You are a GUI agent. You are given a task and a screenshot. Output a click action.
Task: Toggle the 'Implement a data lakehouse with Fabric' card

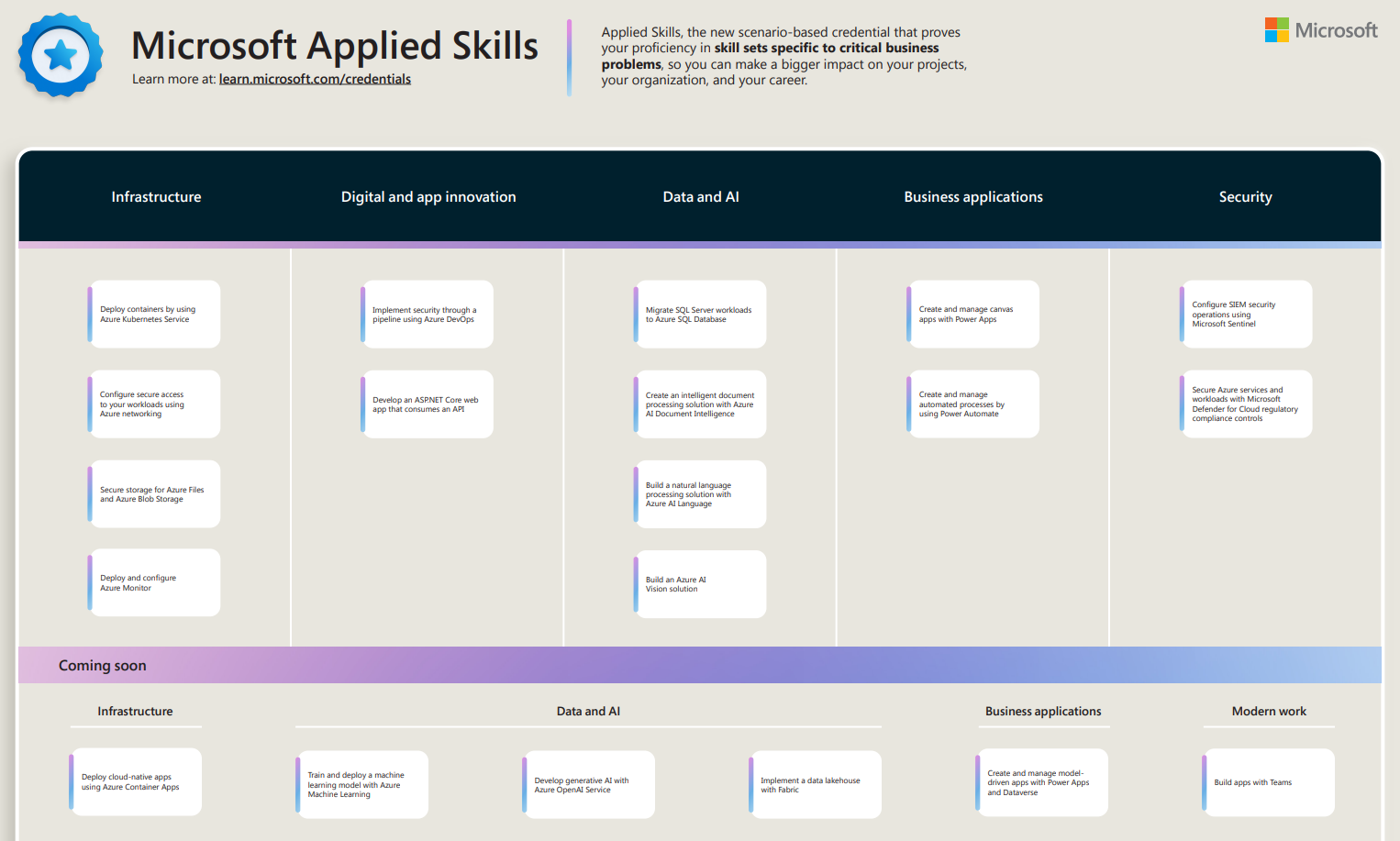pos(815,784)
